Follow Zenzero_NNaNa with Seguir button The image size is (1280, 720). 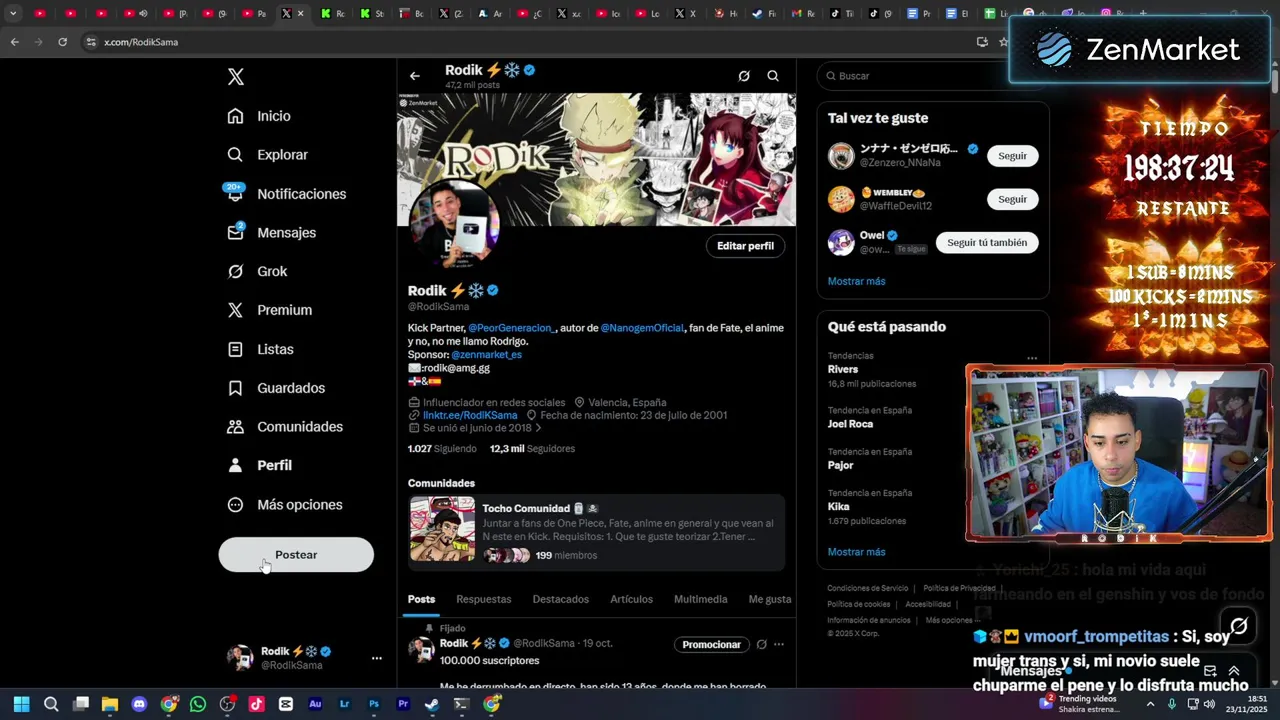[1012, 156]
